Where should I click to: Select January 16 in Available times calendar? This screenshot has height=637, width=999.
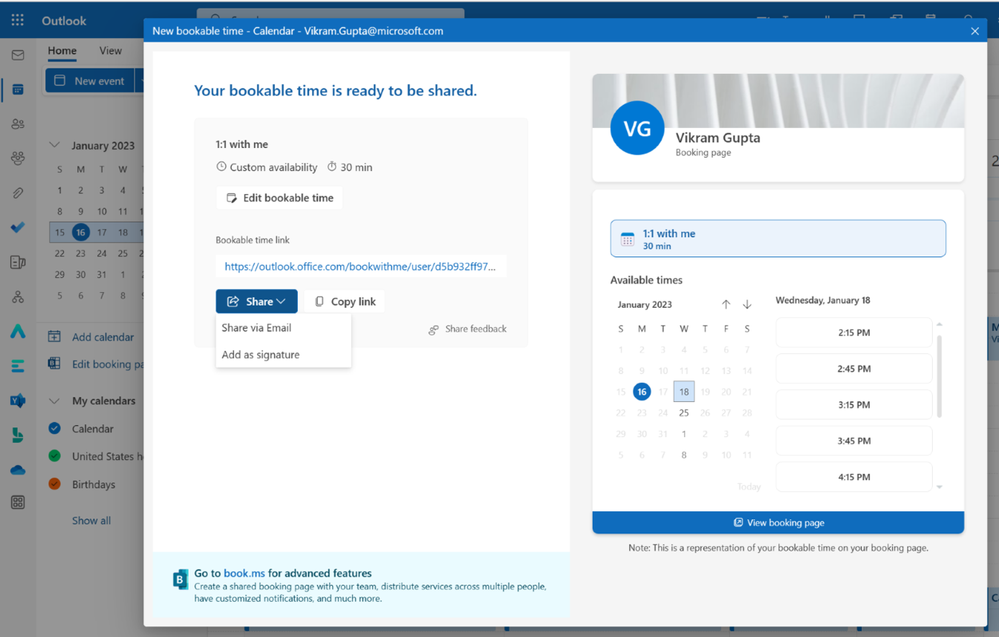(642, 392)
